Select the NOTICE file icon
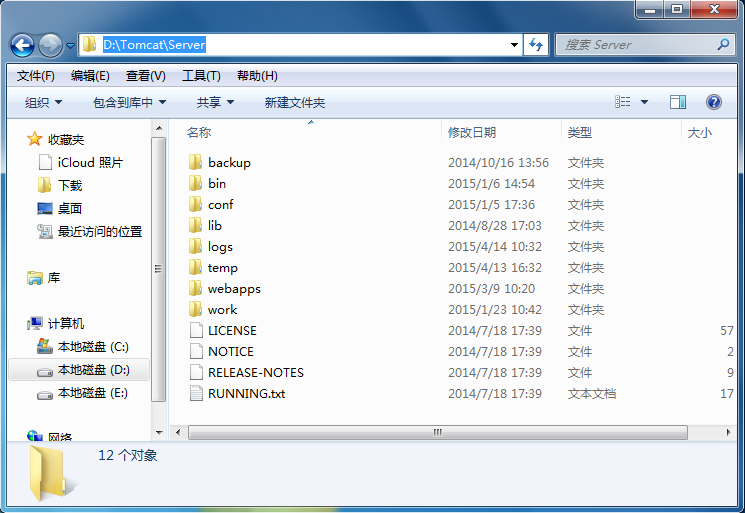745x513 pixels. (x=196, y=351)
